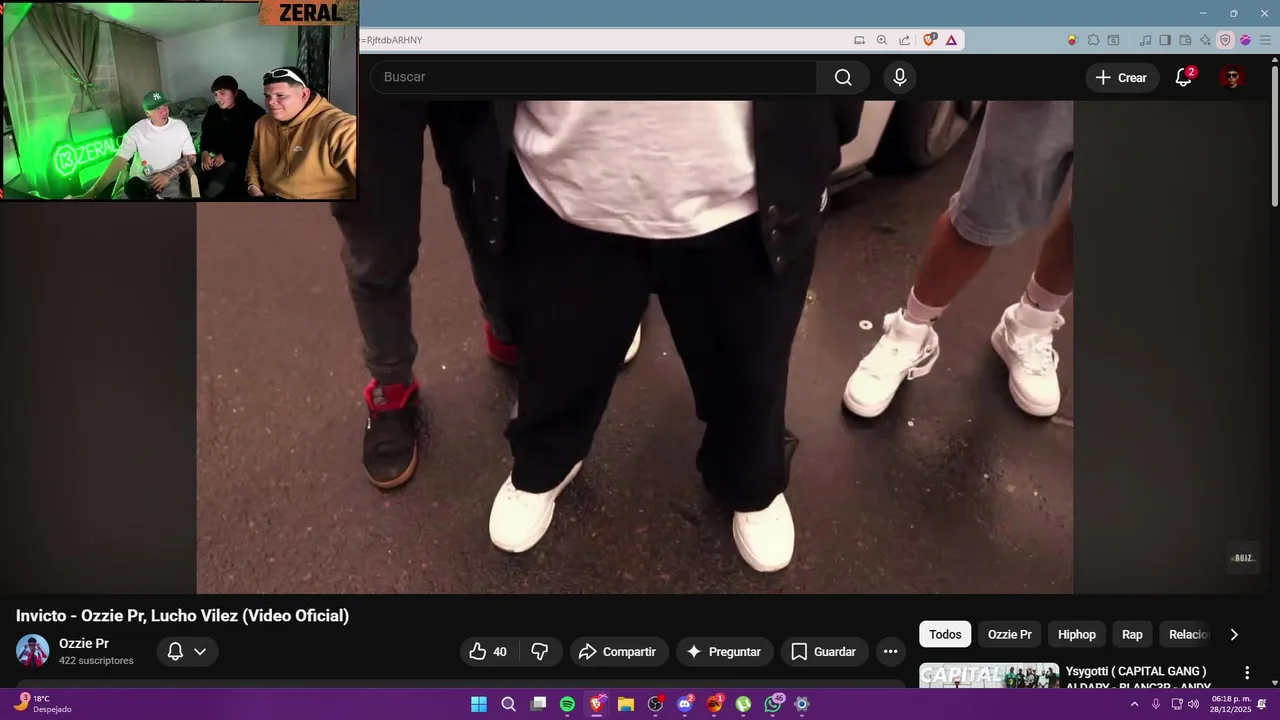1280x720 pixels.
Task: Open EA app from taskbar
Action: click(714, 704)
